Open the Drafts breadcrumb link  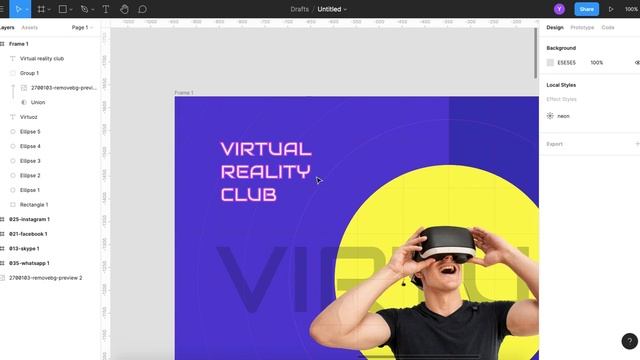(300, 9)
